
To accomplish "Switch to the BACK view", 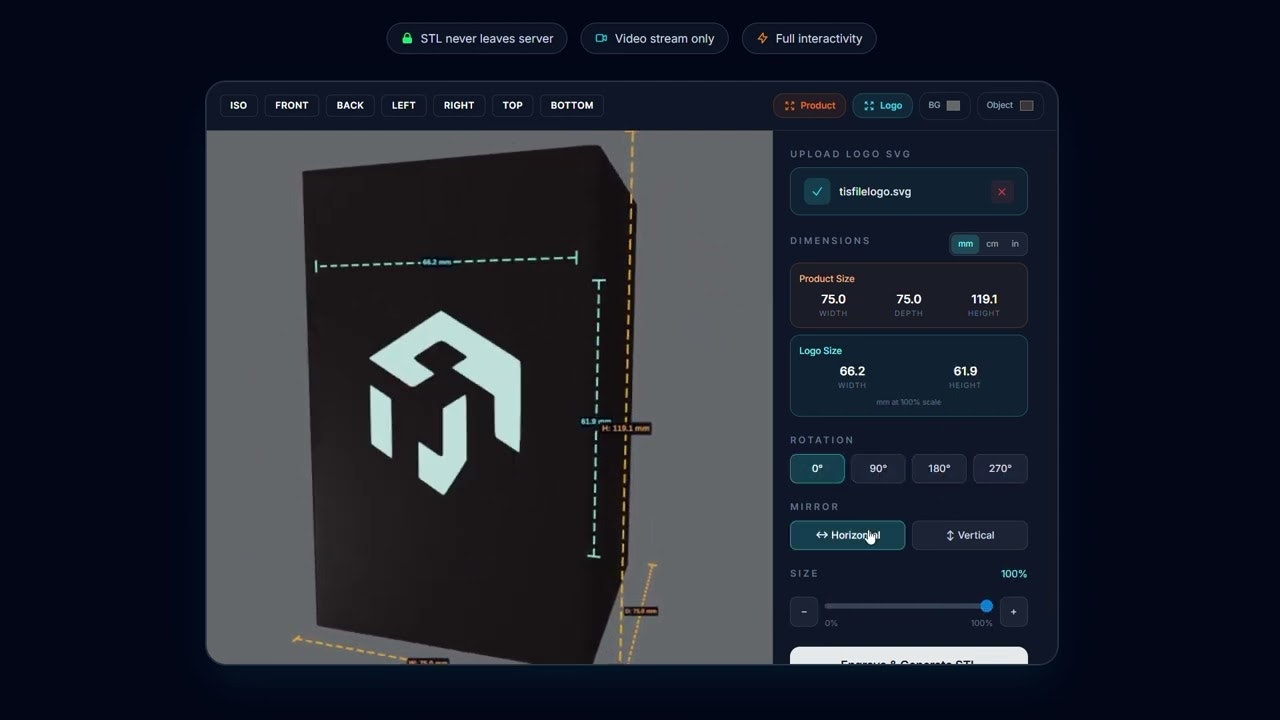I will click(350, 105).
